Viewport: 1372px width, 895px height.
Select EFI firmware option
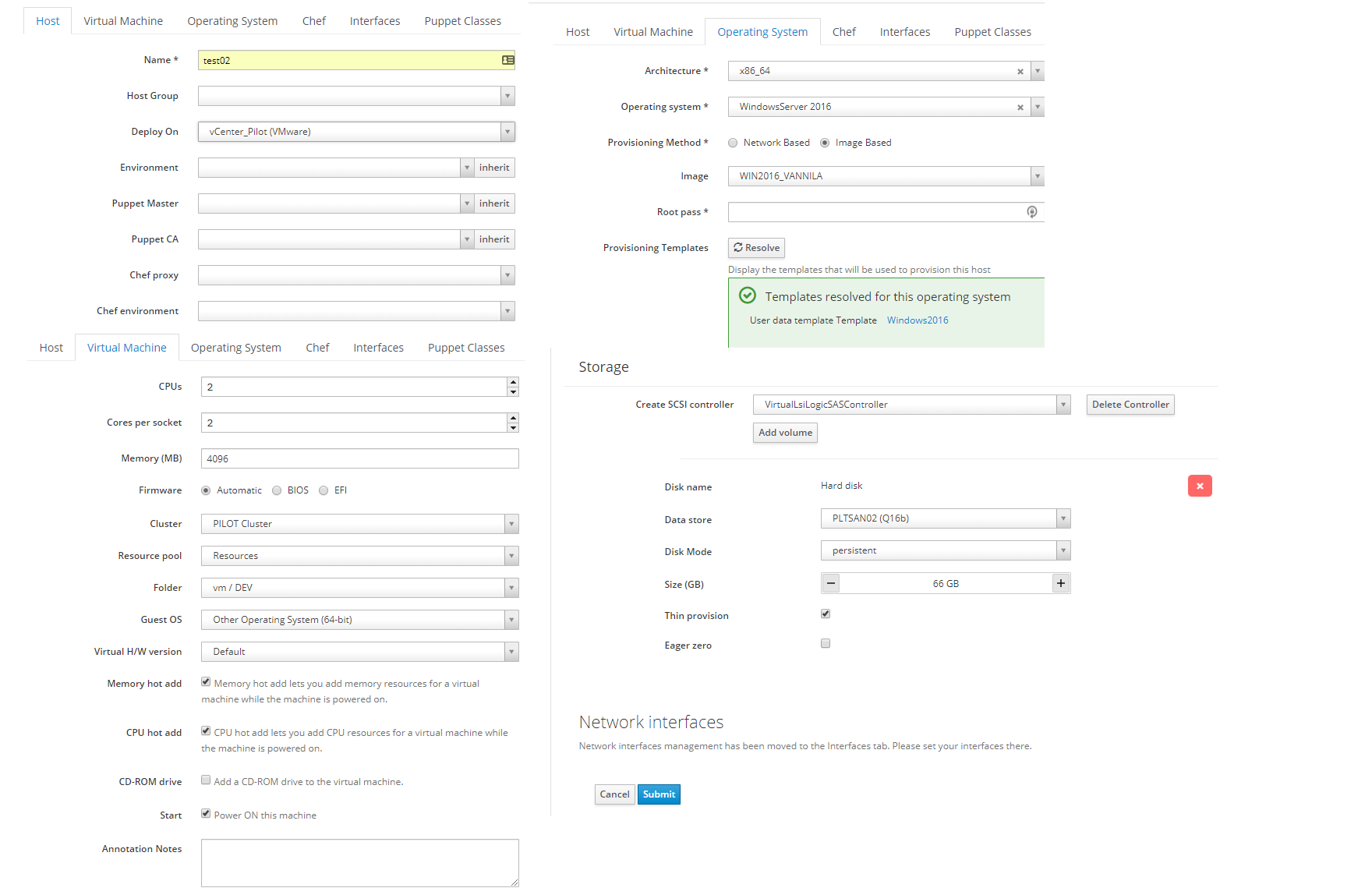tap(324, 490)
